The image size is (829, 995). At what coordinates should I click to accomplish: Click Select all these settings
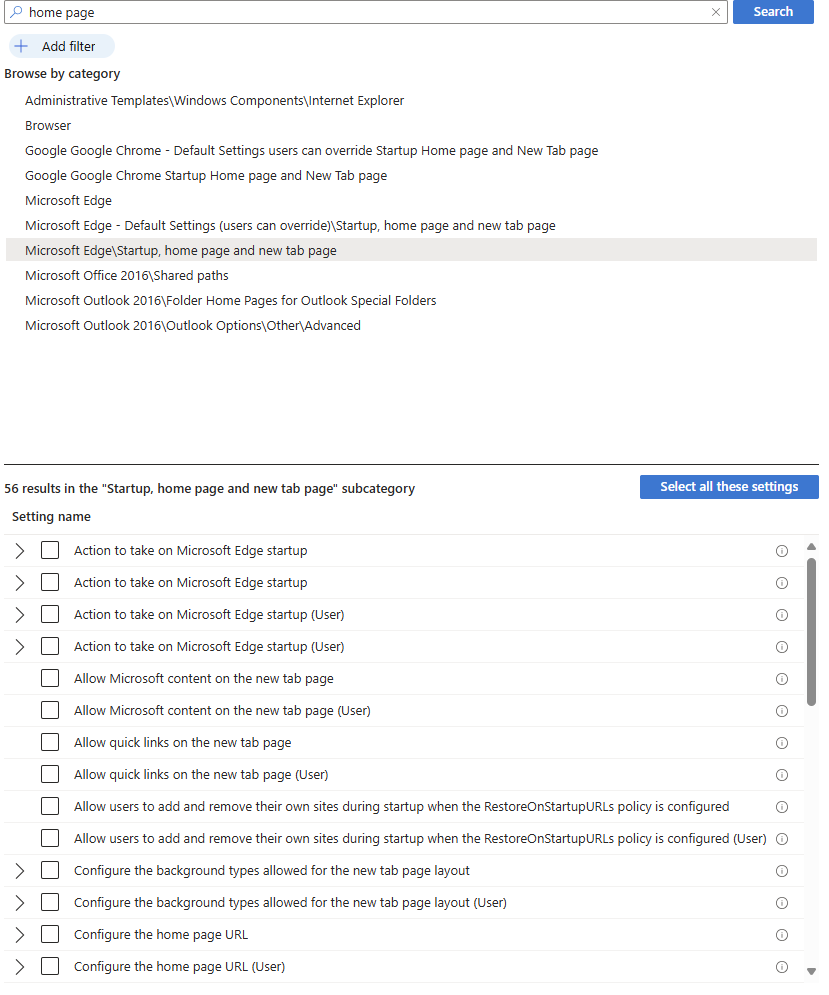[x=729, y=487]
